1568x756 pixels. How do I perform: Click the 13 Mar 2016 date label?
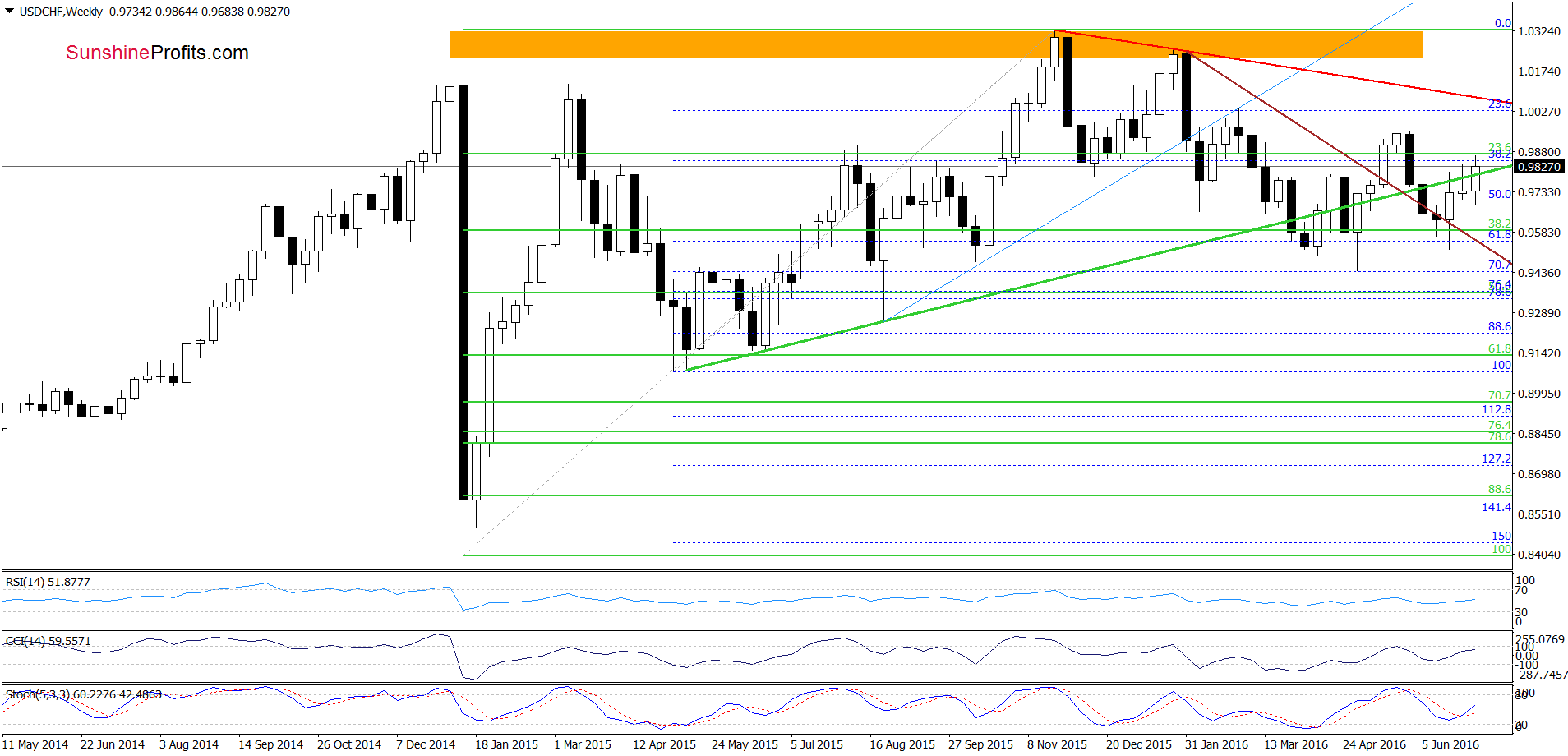pos(1296,744)
